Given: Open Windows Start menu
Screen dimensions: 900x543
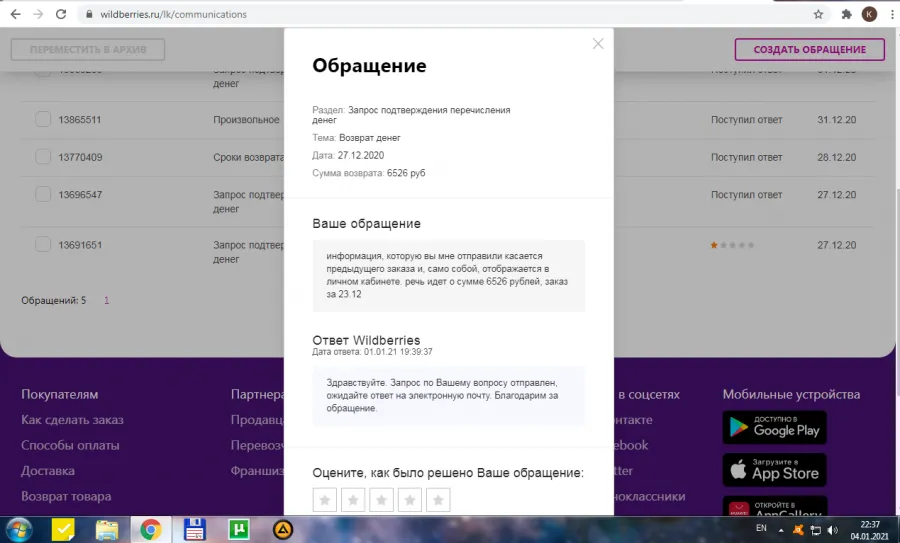Looking at the screenshot, I should pos(18,529).
